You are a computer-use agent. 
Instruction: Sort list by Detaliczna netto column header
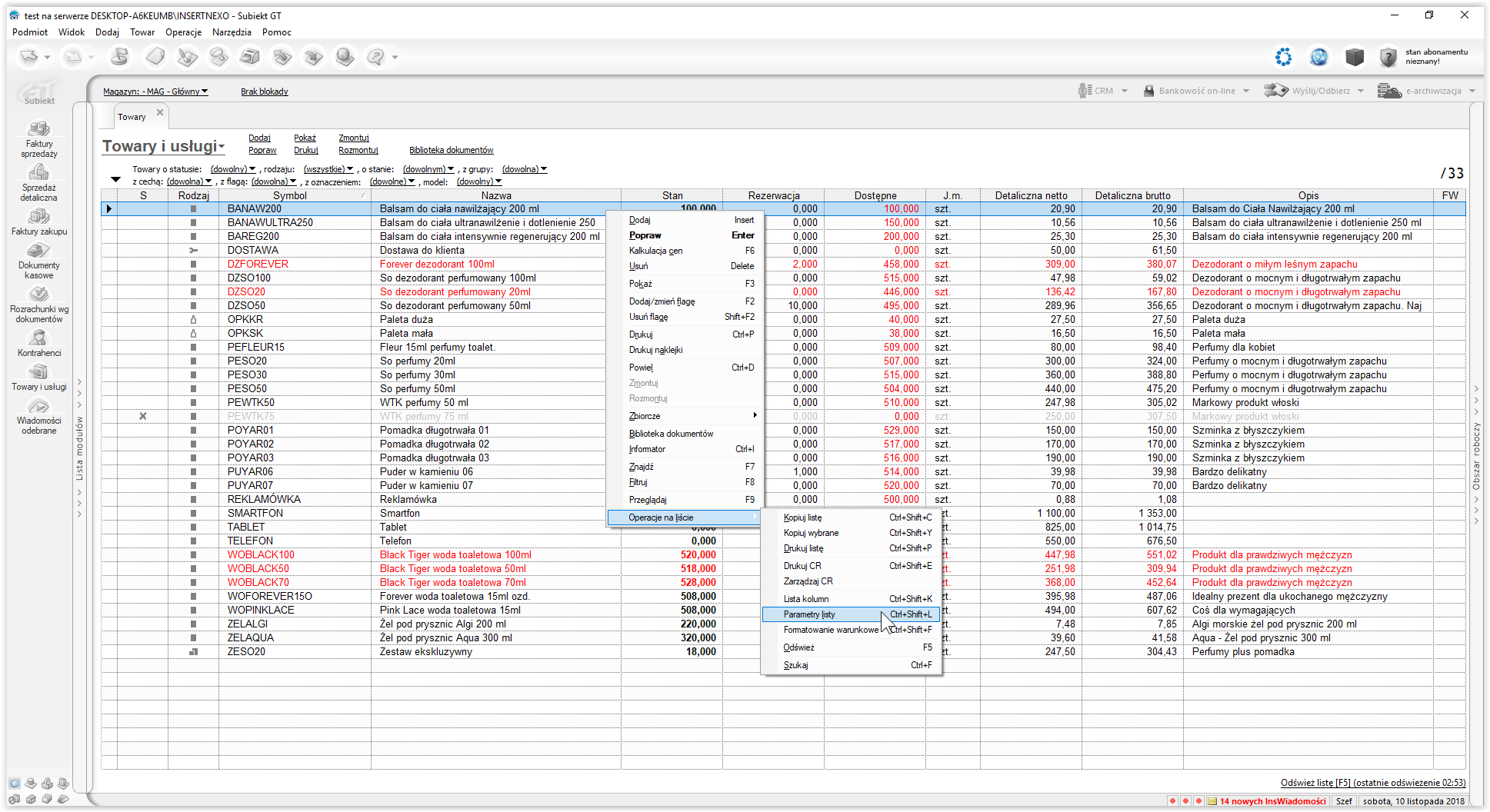click(1031, 195)
